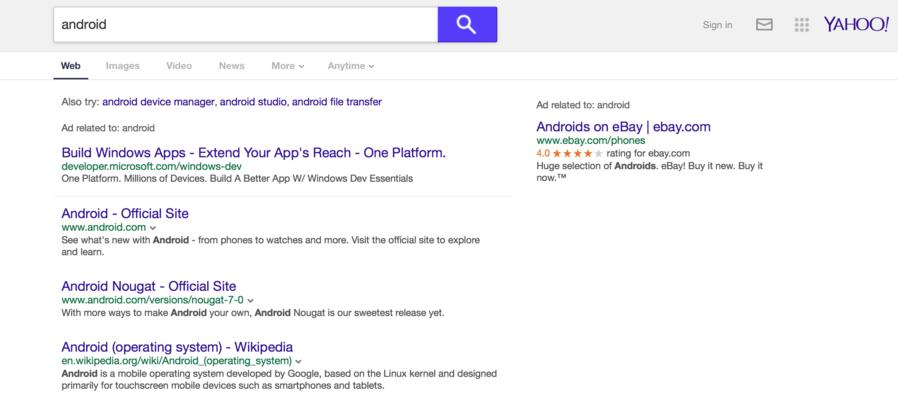Click 'One Platform. Millions of Devices' description

(237, 179)
